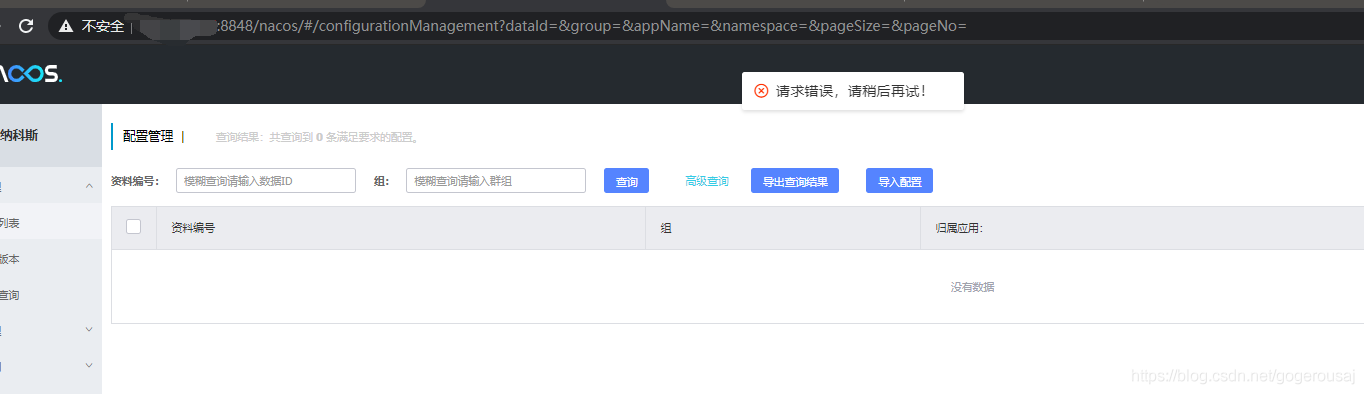
Task: Click the red error icon in toast
Action: pos(761,91)
